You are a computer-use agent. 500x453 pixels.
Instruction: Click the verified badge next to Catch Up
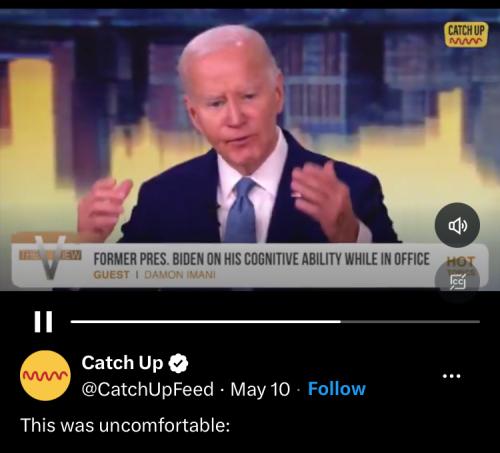(178, 363)
